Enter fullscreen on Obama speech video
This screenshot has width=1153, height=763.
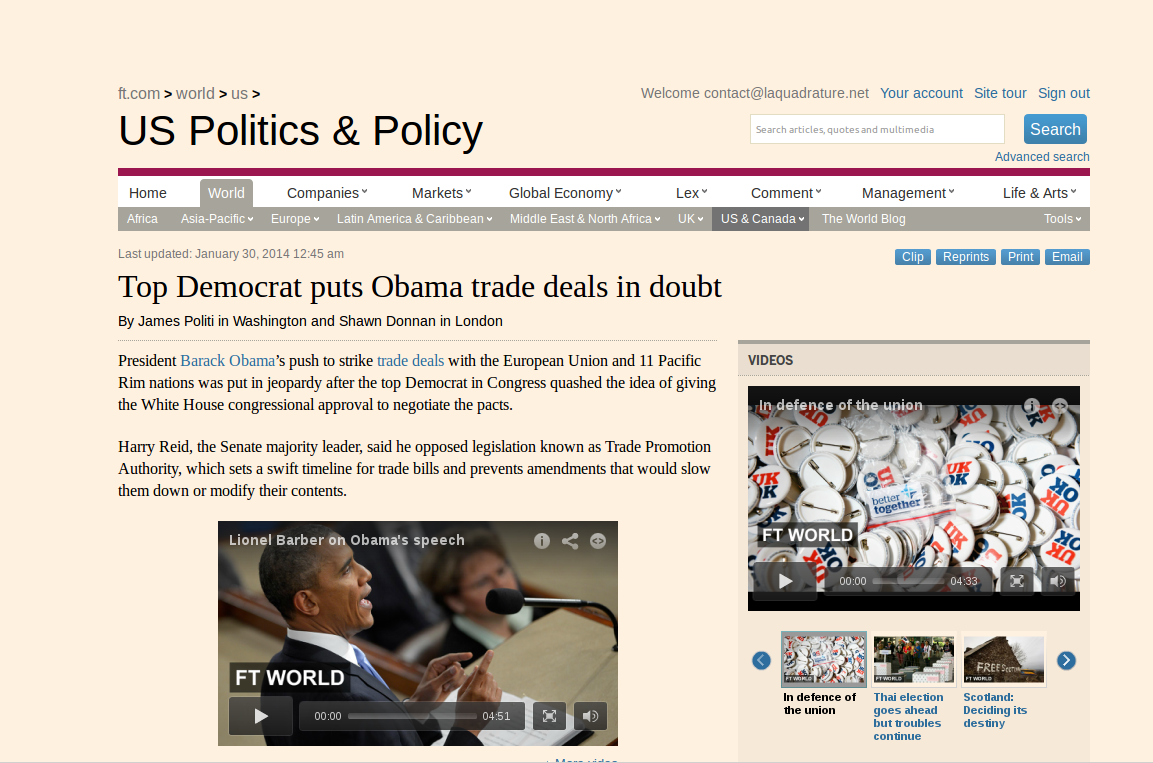point(549,716)
